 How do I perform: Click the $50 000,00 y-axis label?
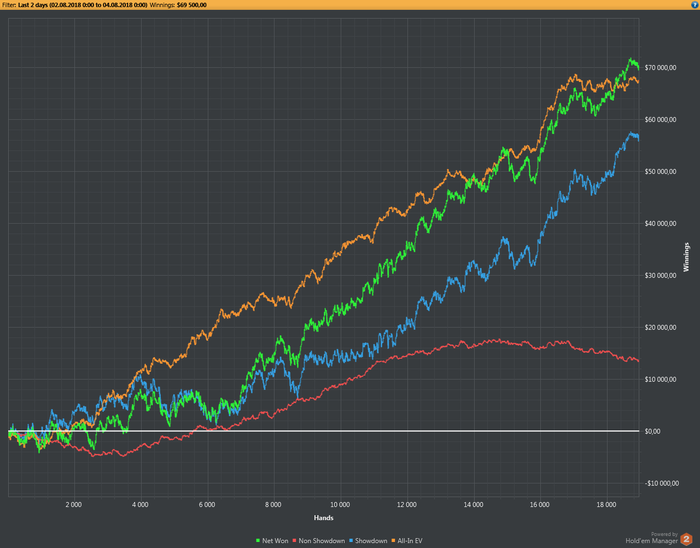pyautogui.click(x=660, y=172)
